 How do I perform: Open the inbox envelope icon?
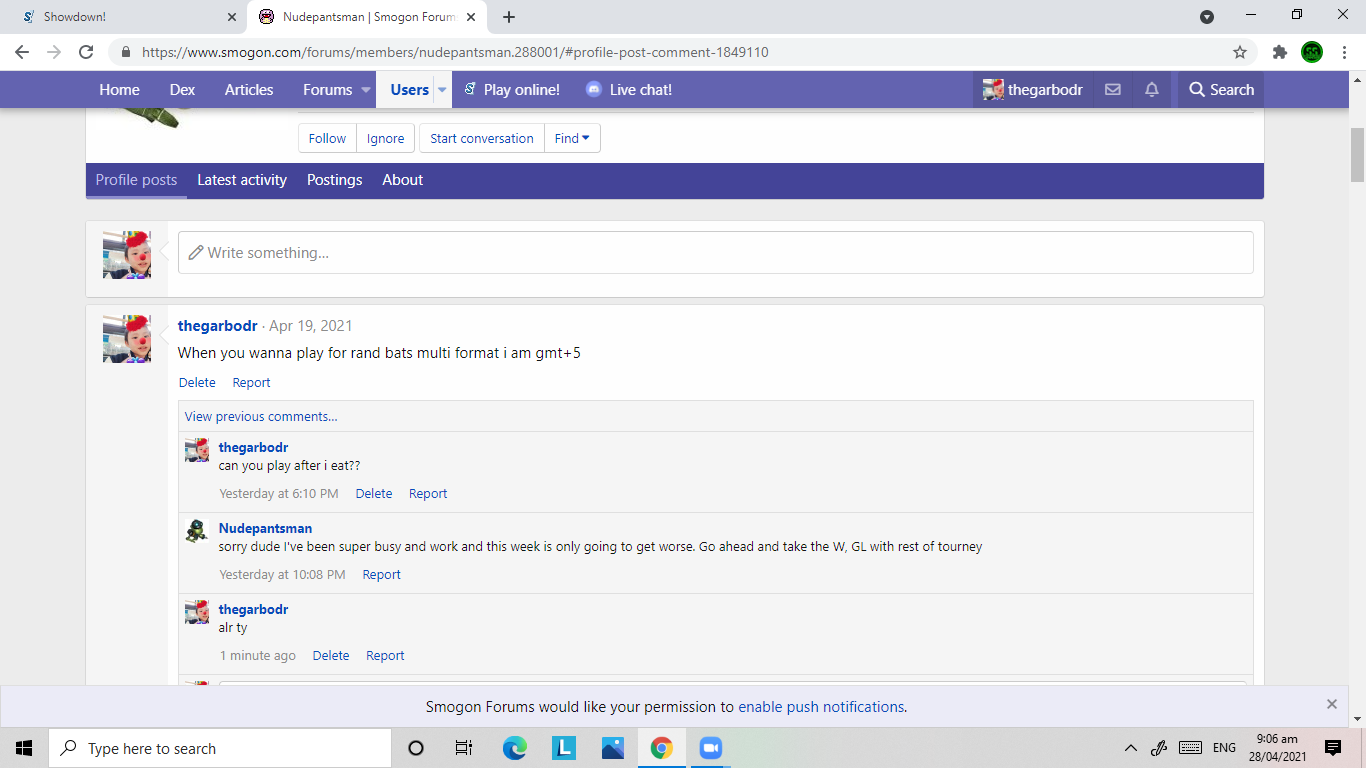[x=1112, y=90]
